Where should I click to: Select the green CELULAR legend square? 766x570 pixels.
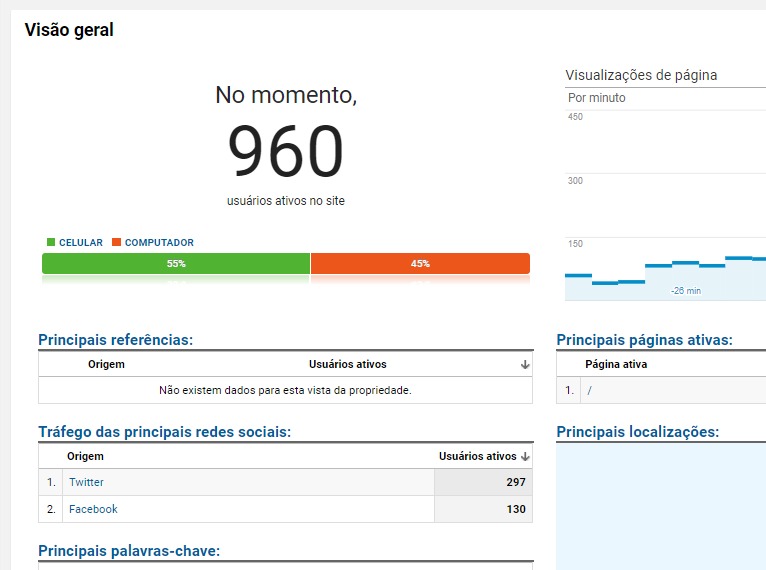coord(51,242)
